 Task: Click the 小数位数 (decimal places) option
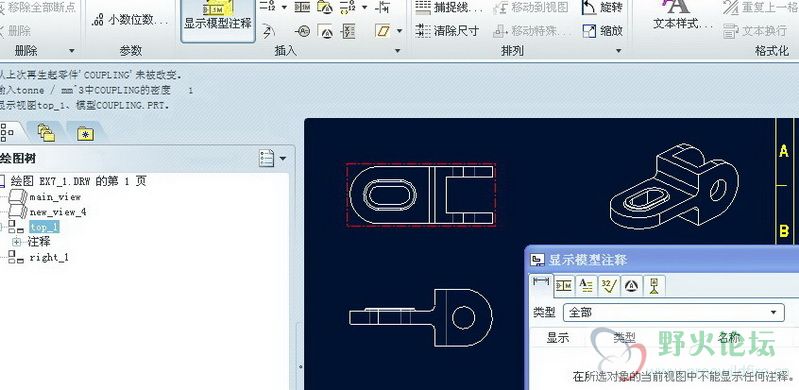[x=130, y=20]
